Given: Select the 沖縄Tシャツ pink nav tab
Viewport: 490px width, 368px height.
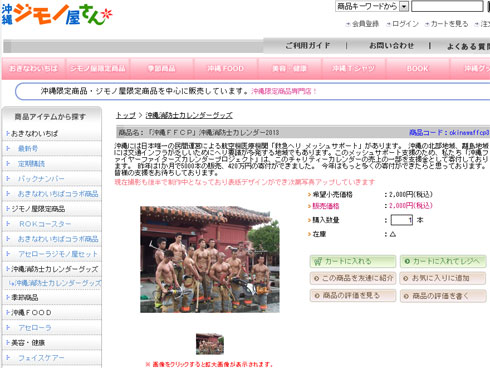Looking at the screenshot, I should pos(354,69).
